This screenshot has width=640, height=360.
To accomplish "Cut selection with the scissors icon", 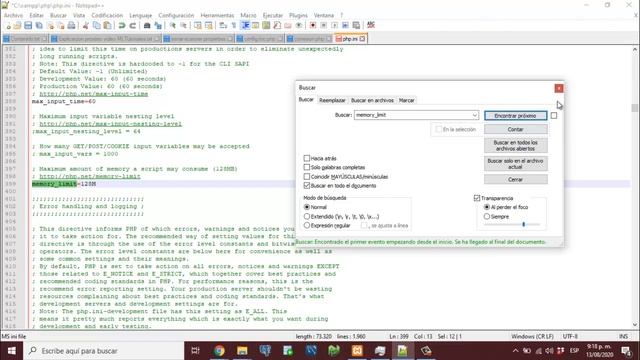I will (x=86, y=25).
